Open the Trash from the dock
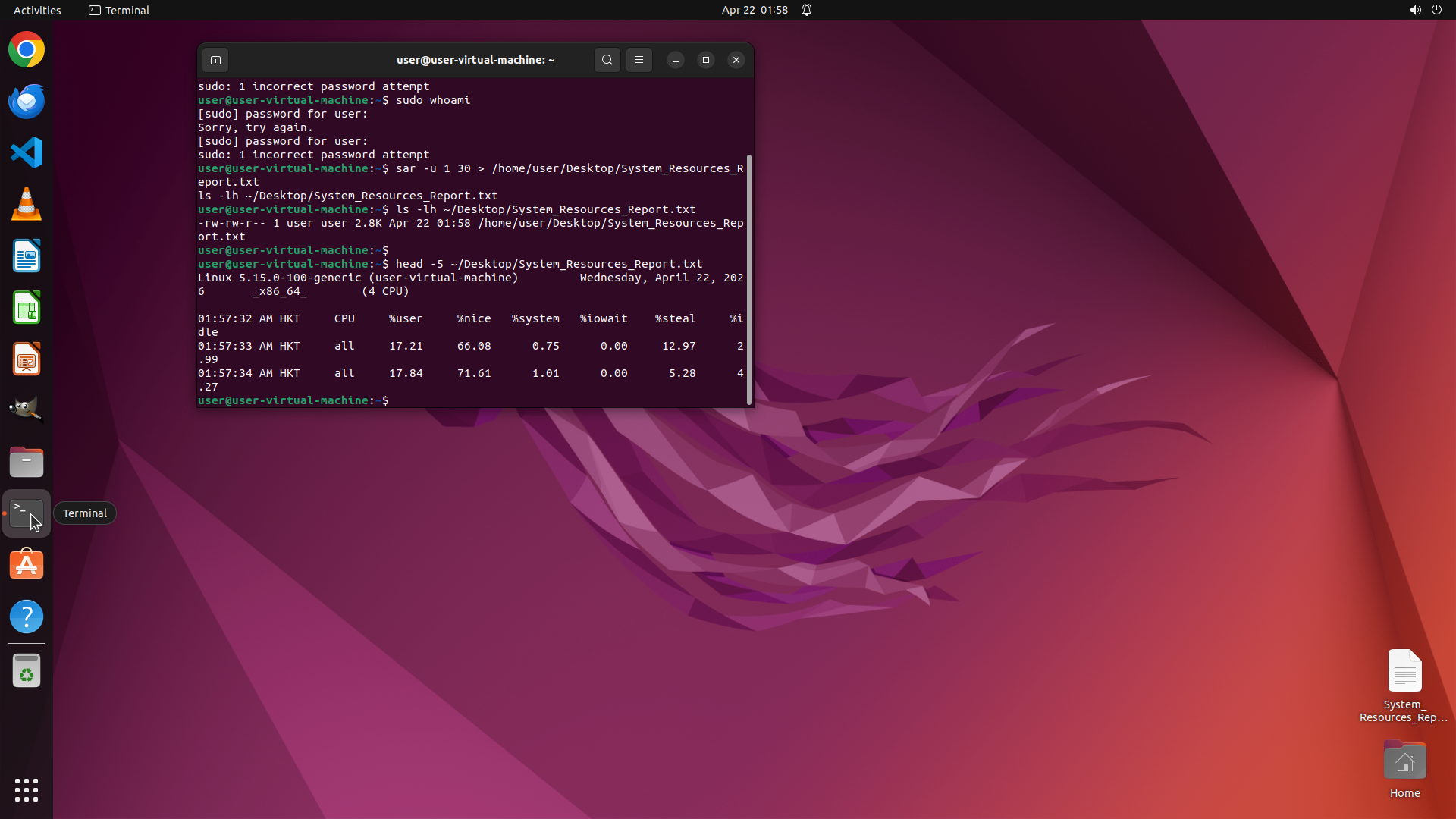 coord(27,671)
